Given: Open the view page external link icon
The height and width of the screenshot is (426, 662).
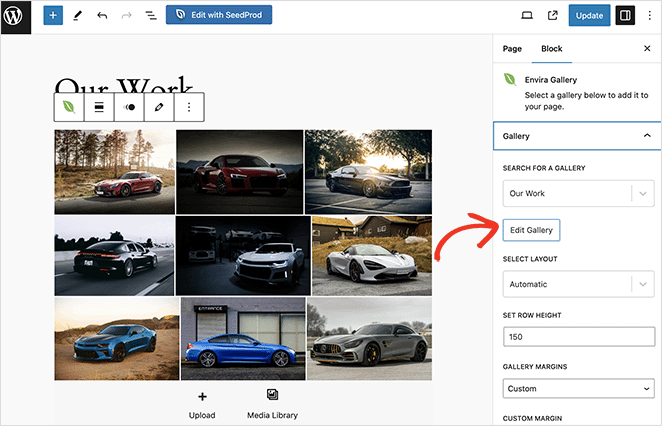Looking at the screenshot, I should (553, 16).
